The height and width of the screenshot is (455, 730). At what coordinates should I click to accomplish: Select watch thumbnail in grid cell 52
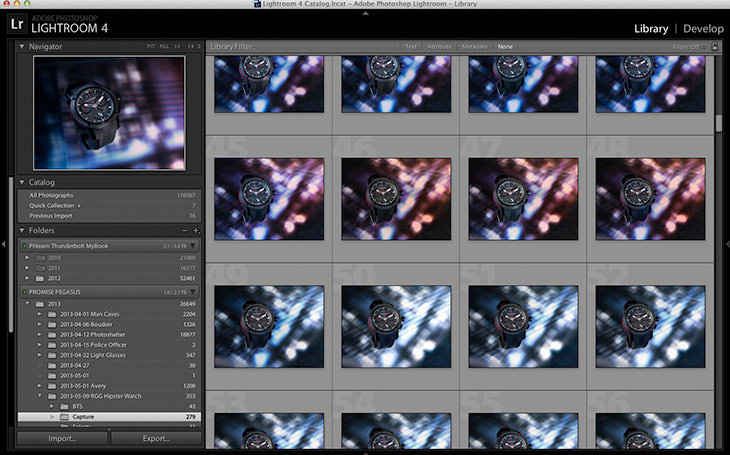(x=650, y=326)
